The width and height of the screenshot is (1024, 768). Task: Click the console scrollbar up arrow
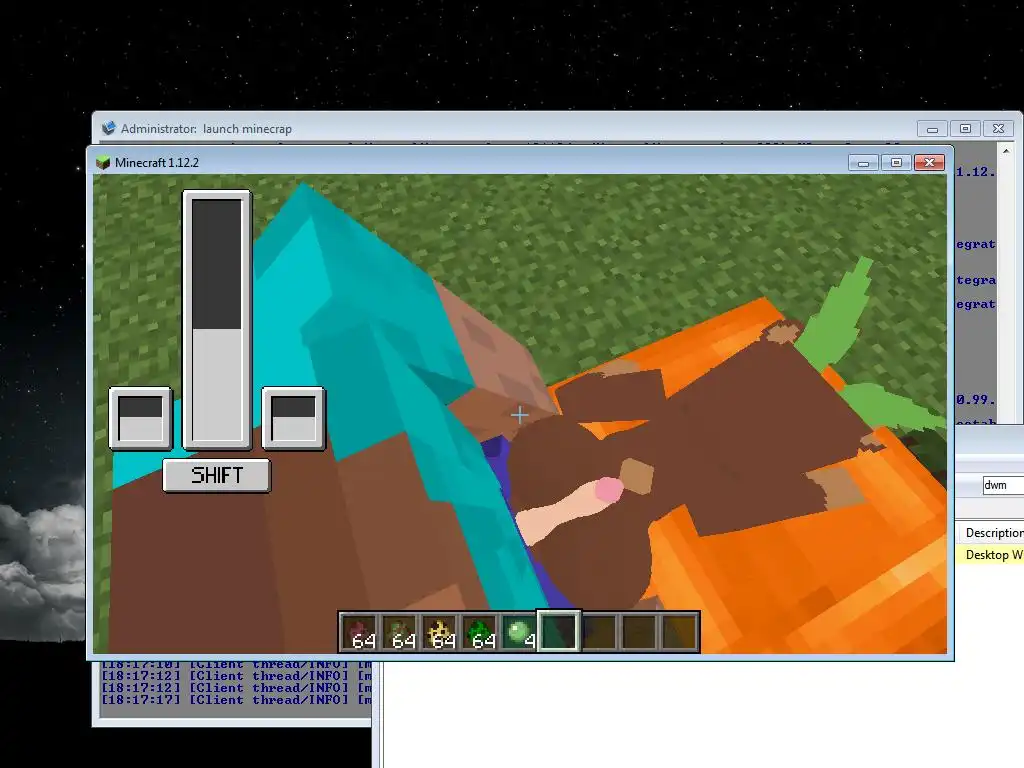(1006, 151)
